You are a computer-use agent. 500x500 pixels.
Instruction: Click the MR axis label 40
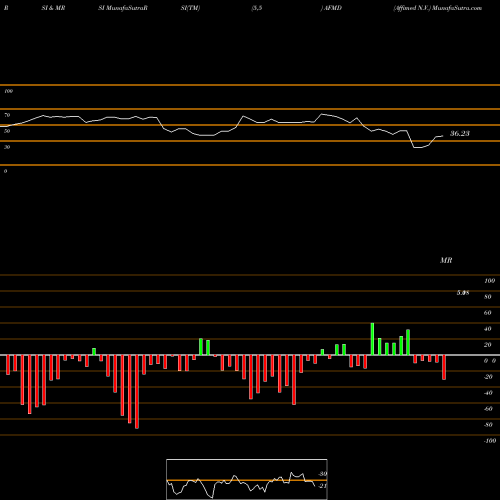pyautogui.click(x=488, y=329)
